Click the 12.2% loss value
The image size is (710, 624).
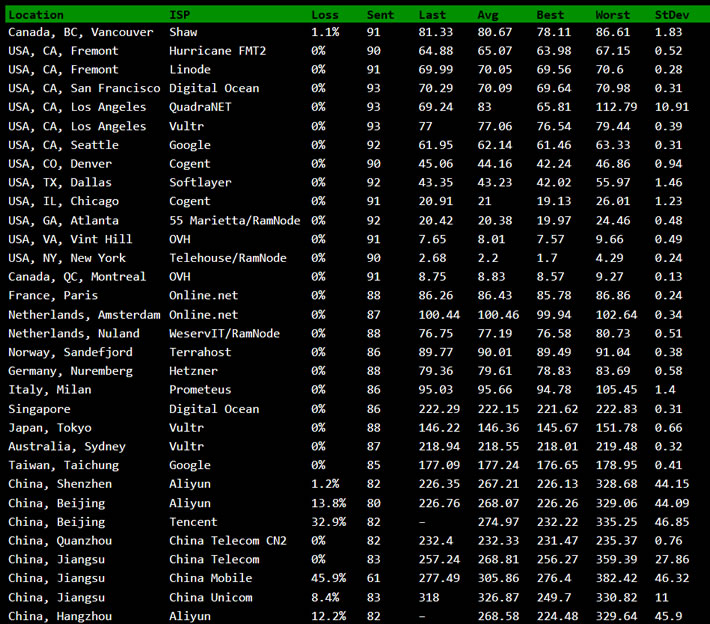point(328,616)
